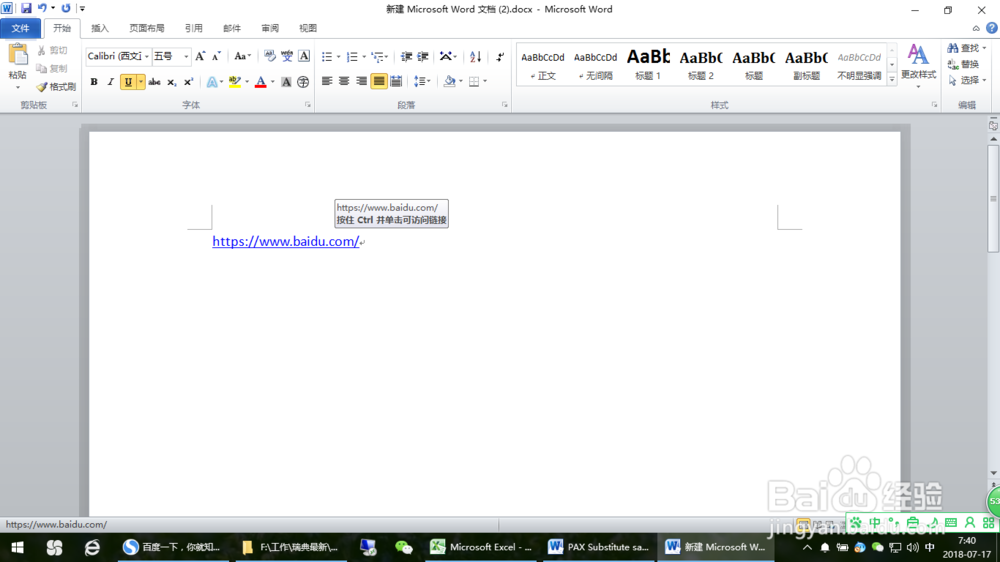Image resolution: width=1000 pixels, height=562 pixels.
Task: Click the Superscript x² icon
Action: pos(188,82)
